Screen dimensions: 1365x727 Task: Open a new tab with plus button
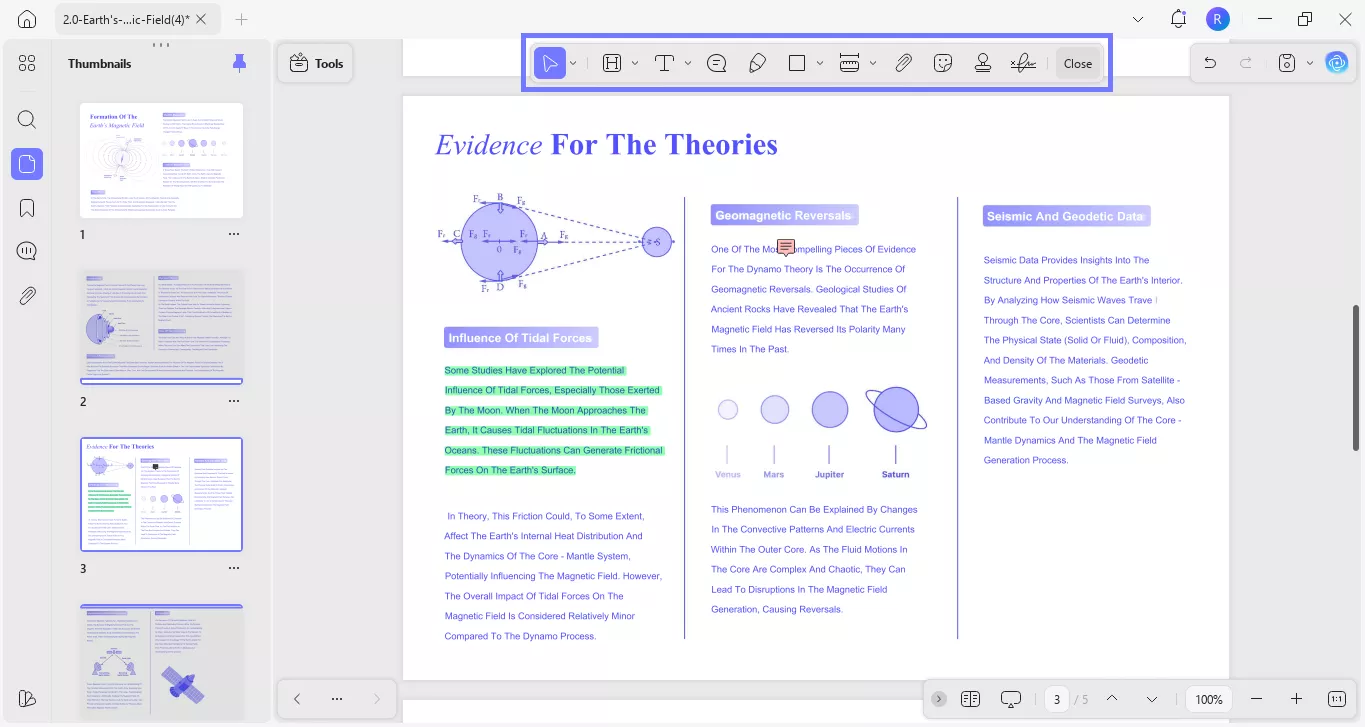click(x=241, y=19)
